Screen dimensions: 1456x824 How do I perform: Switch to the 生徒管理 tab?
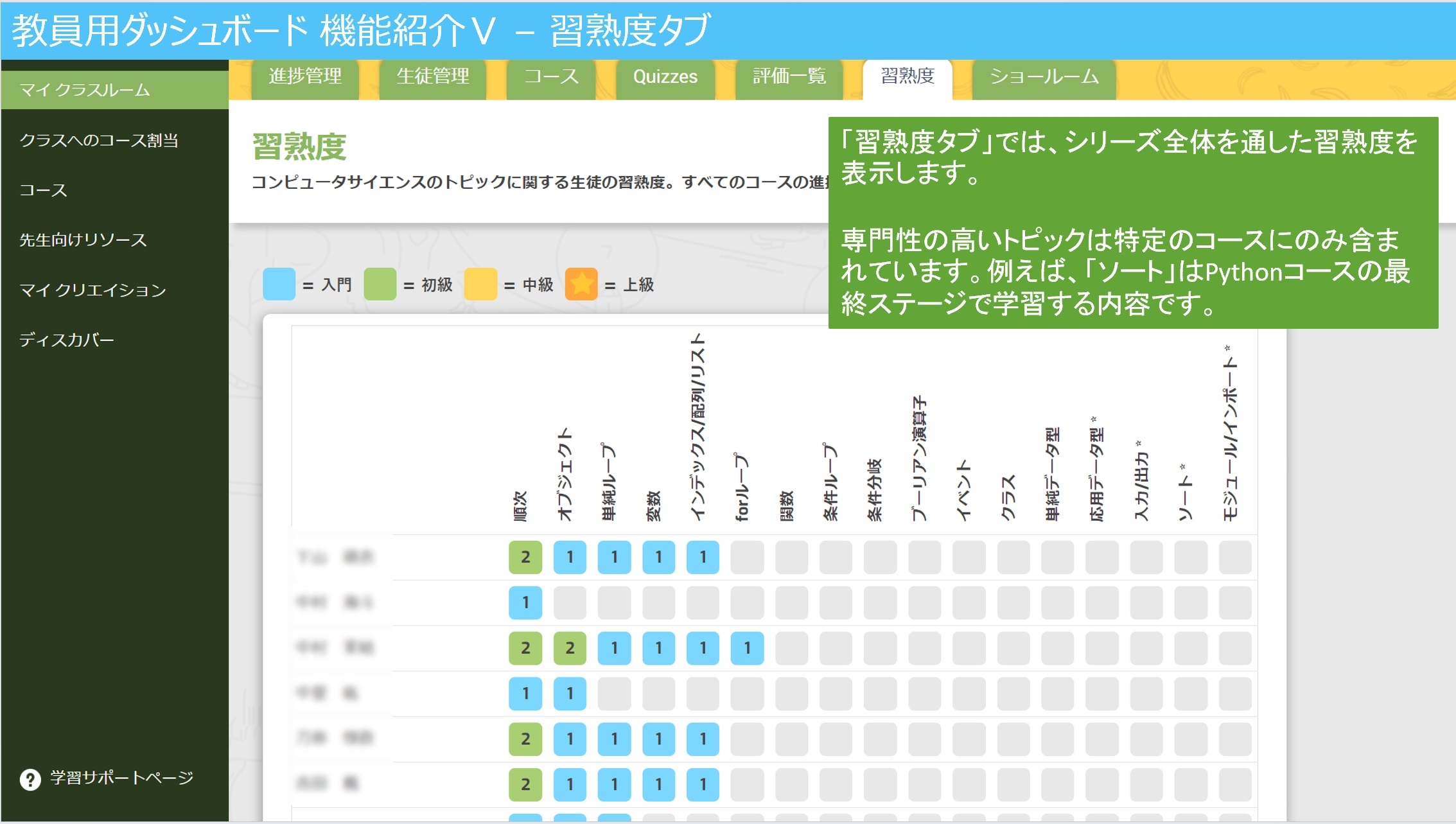[x=432, y=76]
